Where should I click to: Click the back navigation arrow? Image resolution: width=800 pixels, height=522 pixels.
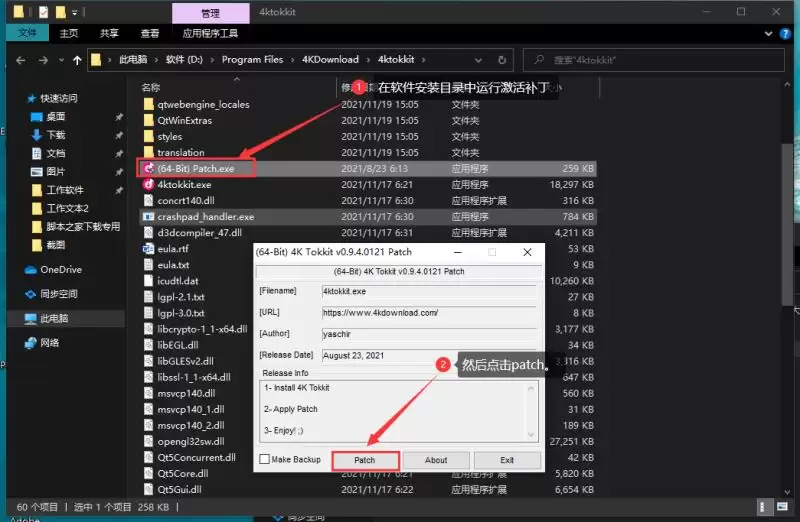point(21,60)
